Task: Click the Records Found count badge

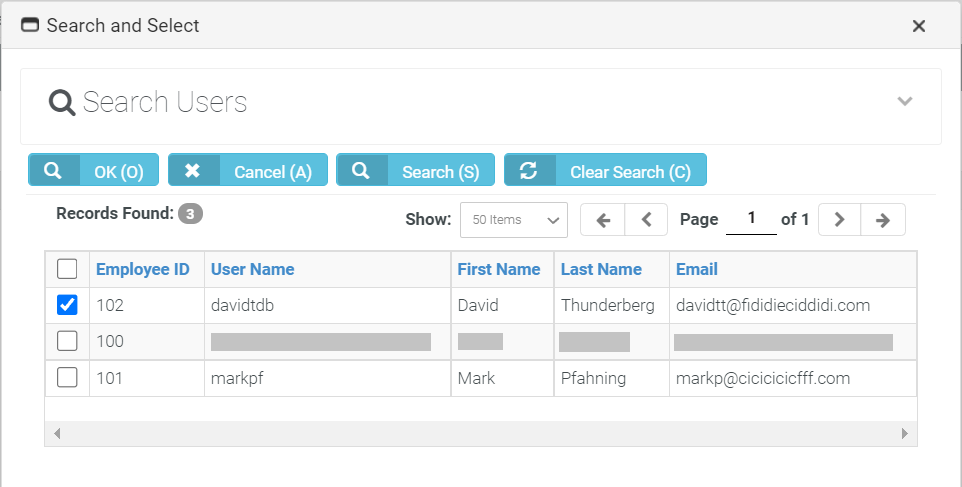Action: (x=190, y=213)
